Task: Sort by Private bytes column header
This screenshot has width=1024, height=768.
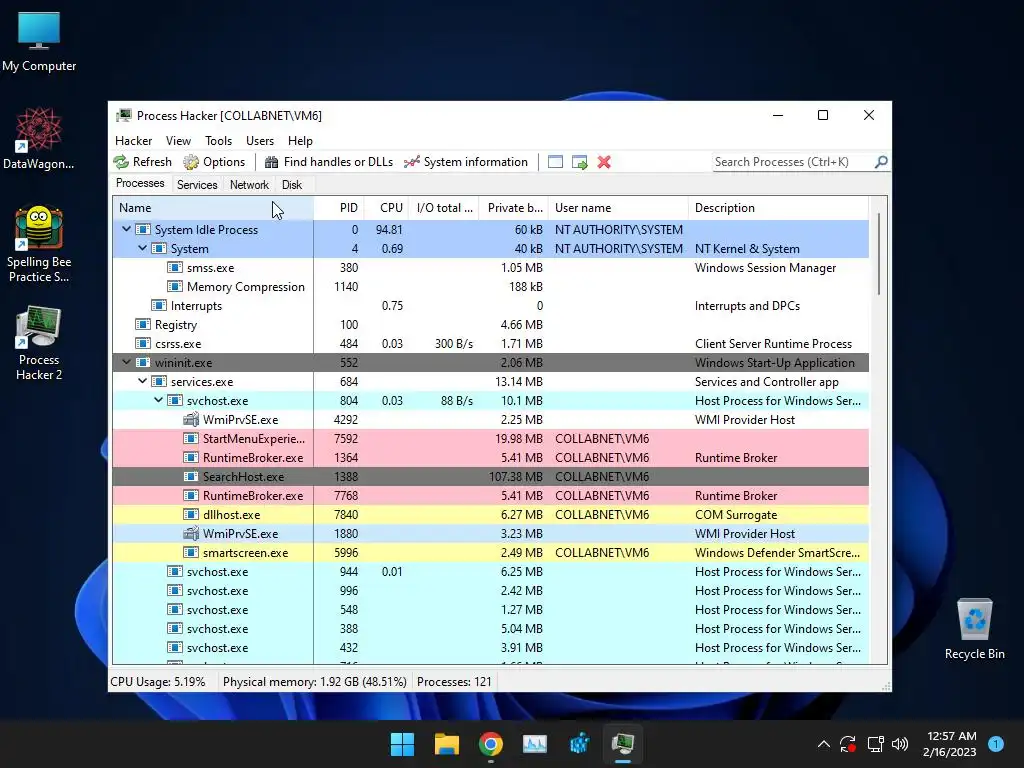Action: 514,208
